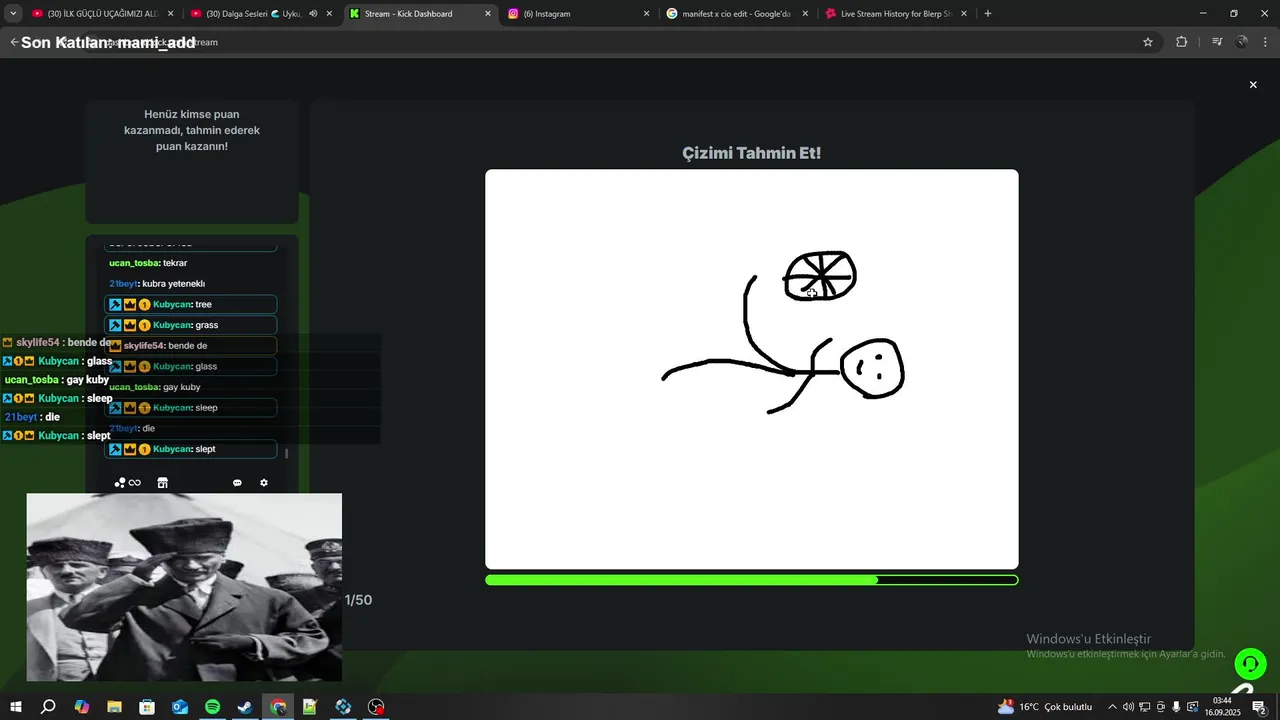Screen dimensions: 1280x720
Task: Click skylife54 'bende de' message in panel
Action: point(191,346)
